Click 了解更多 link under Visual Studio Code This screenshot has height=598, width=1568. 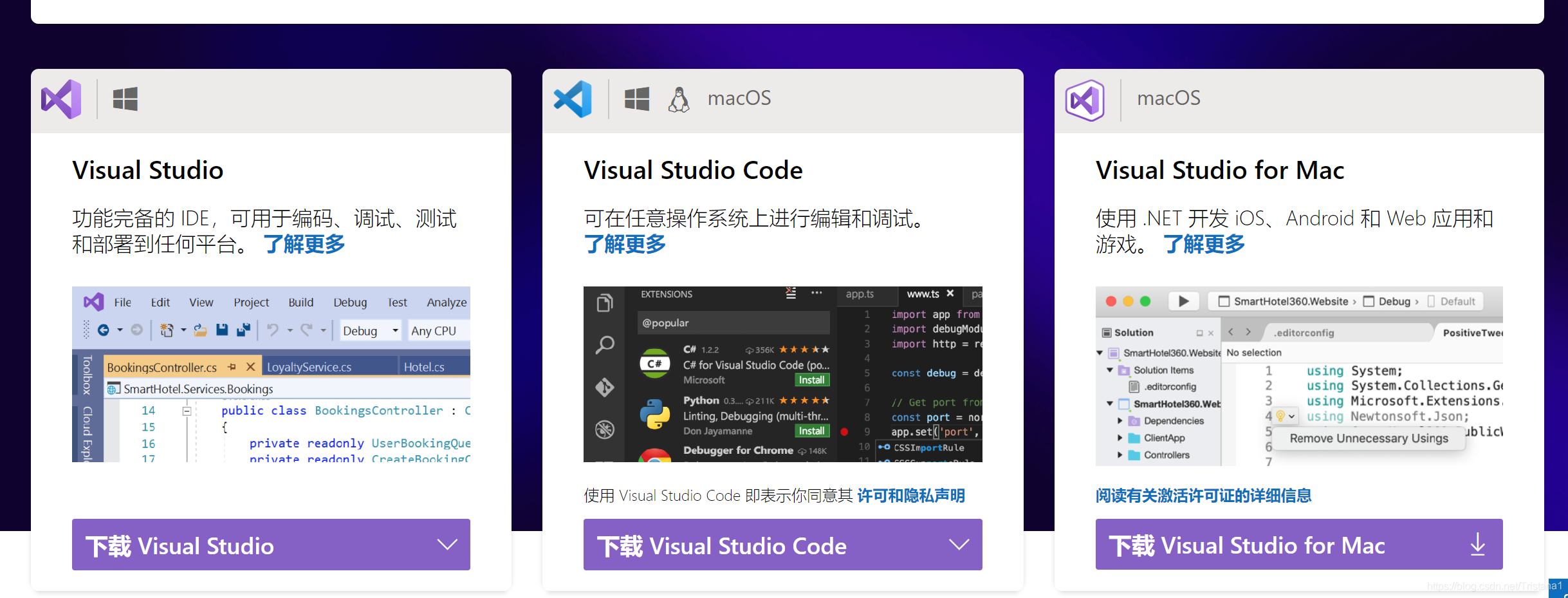(x=625, y=245)
